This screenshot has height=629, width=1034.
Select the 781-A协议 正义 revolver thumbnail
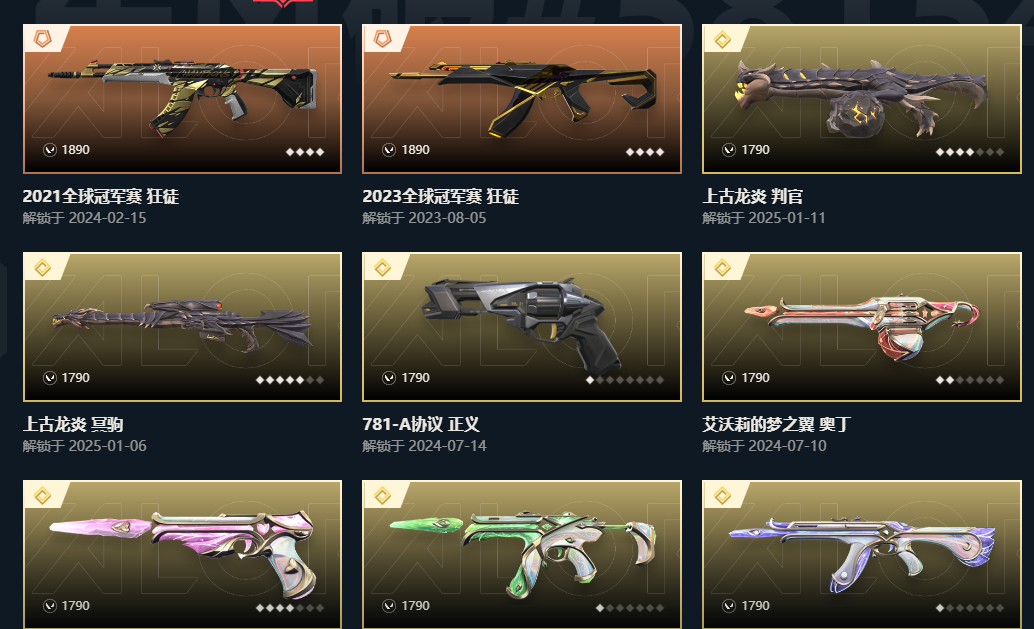pos(522,327)
